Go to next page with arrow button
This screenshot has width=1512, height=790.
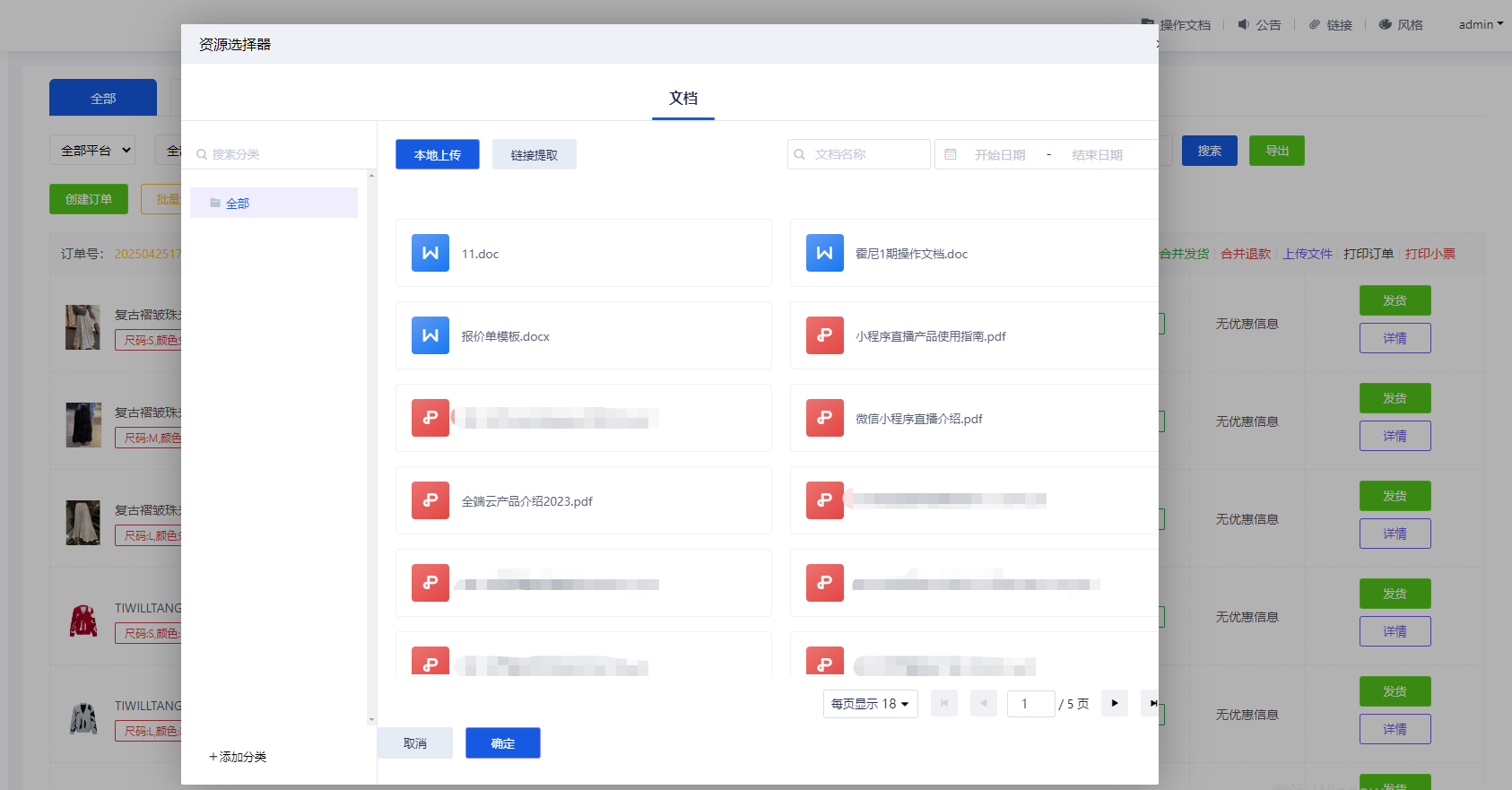pos(1114,703)
